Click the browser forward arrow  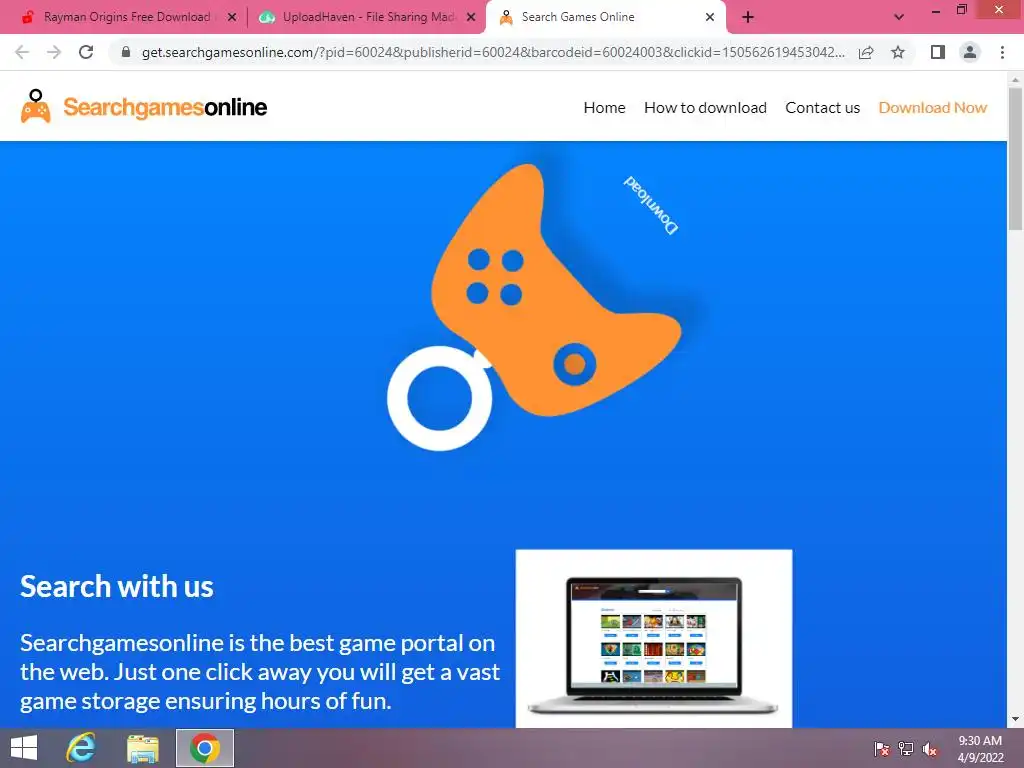click(54, 52)
